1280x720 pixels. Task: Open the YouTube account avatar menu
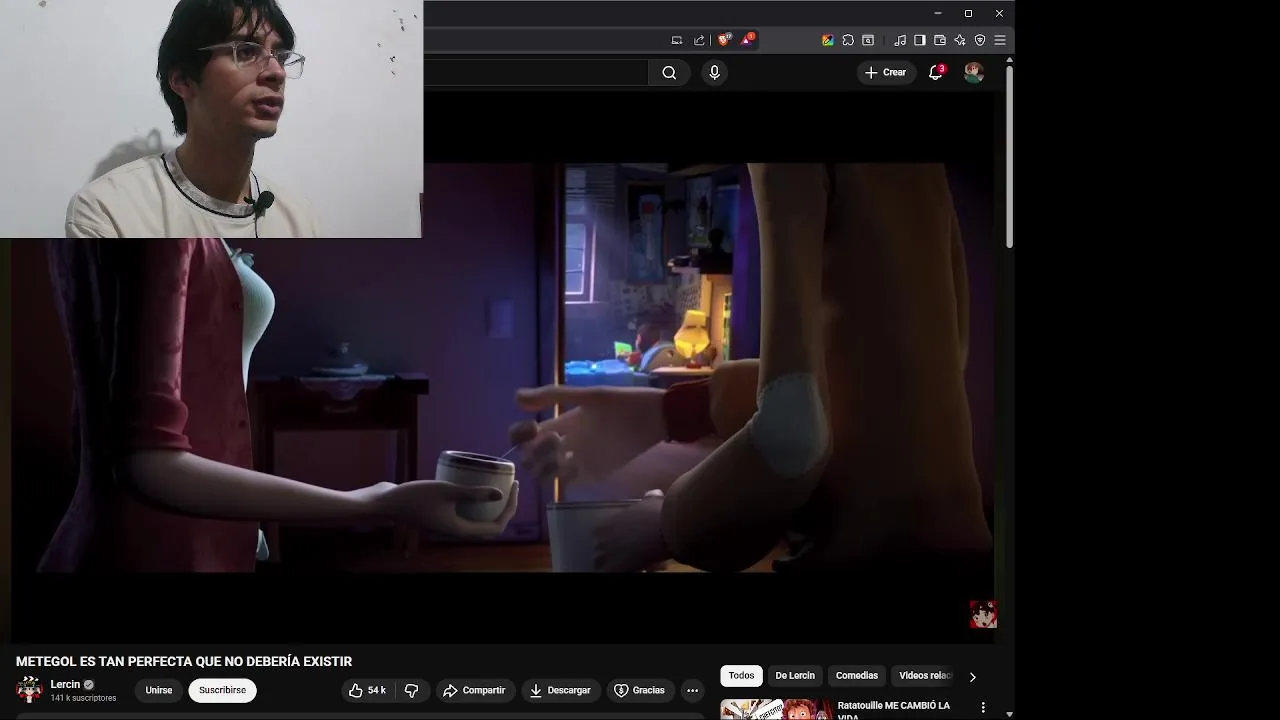pyautogui.click(x=974, y=72)
